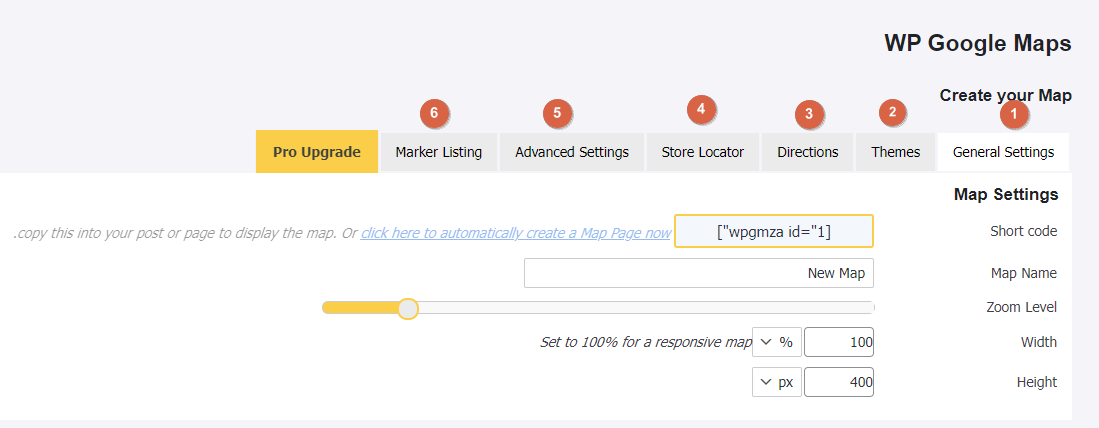Click the Width label
Viewport: 1099px width, 428px height.
pos(1039,343)
